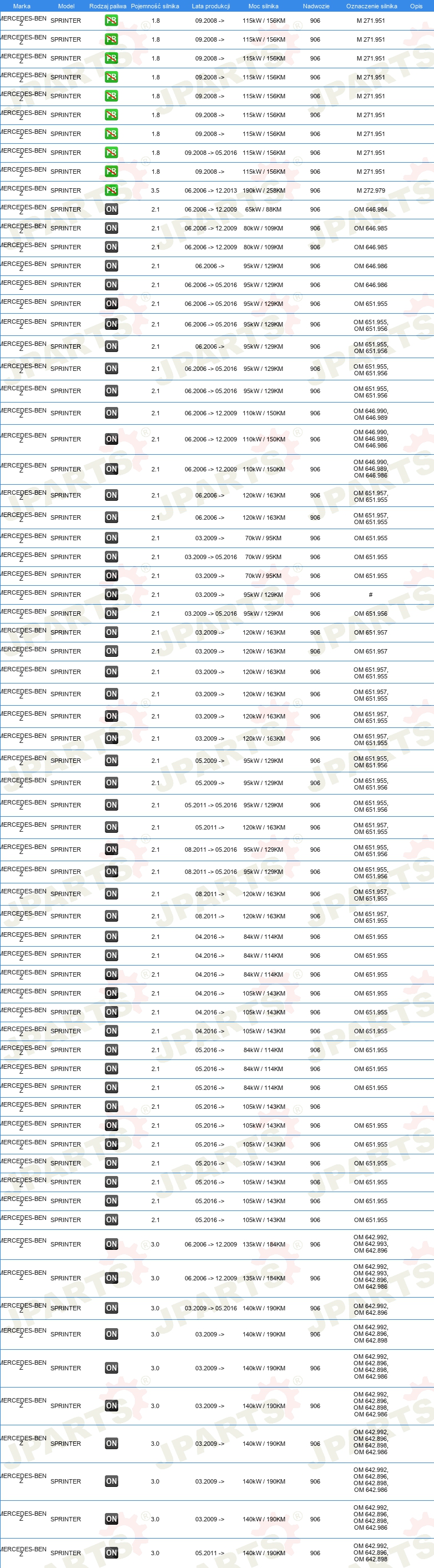
Task: Select the 03.2009 -> 05.2016 cell in 70kW / 95KM row
Action: (210, 557)
